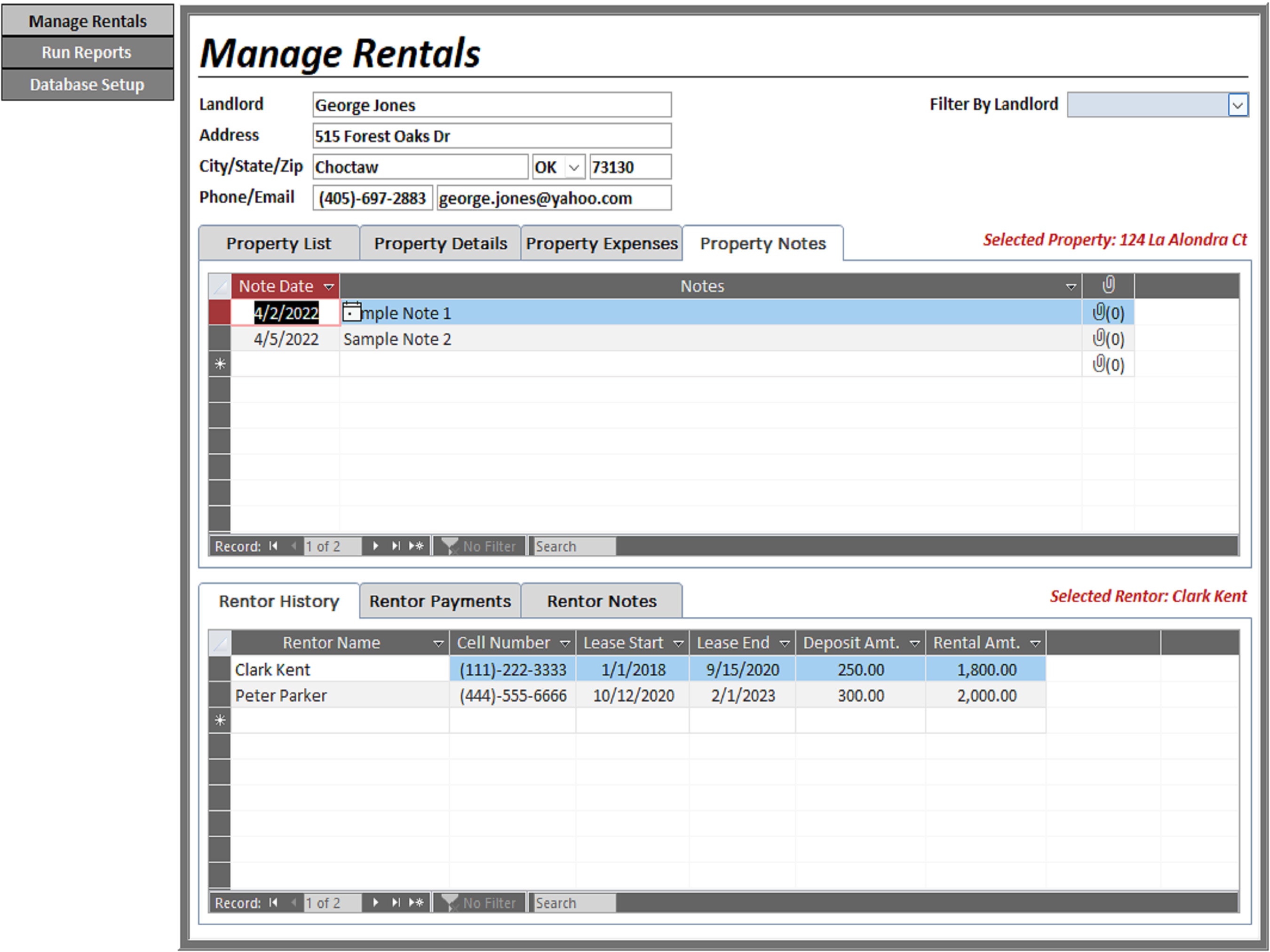Screen dimensions: 1270x952
Task: Open the Lease End column filter dropdown
Action: (786, 643)
